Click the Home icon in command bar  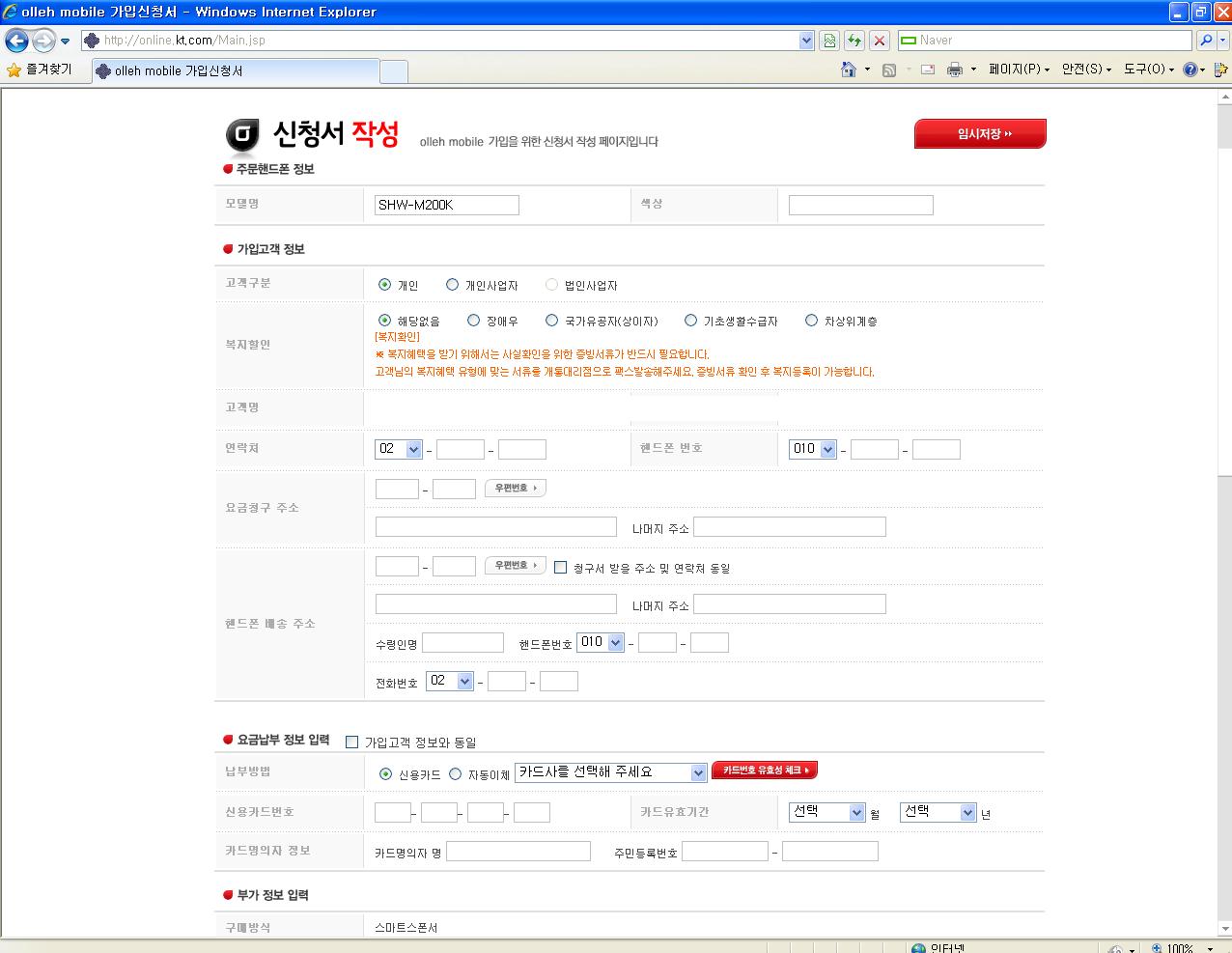[849, 70]
